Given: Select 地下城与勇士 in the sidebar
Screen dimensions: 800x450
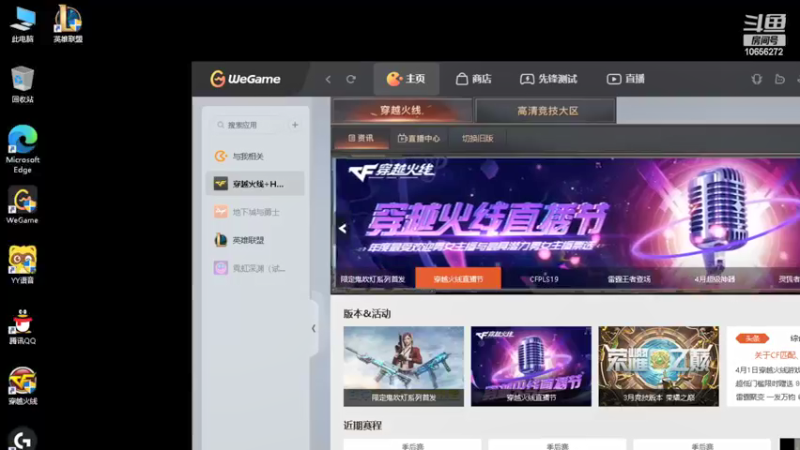Looking at the screenshot, I should 255,212.
